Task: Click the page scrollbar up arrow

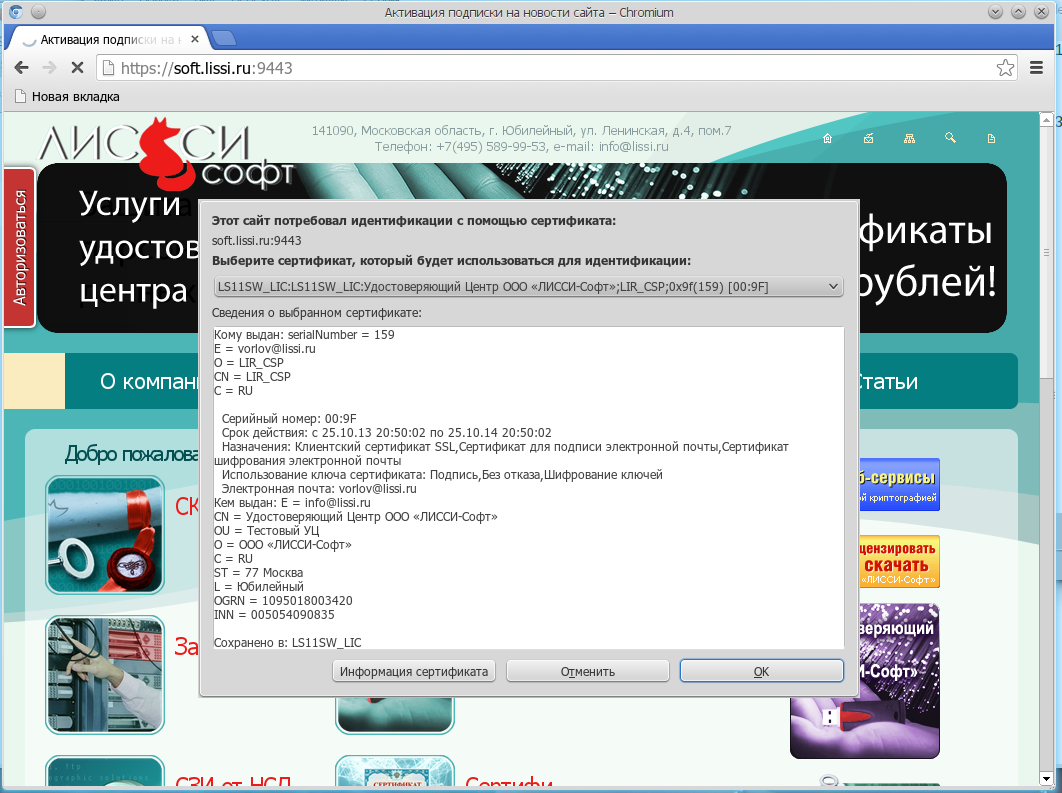Action: 1046,119
